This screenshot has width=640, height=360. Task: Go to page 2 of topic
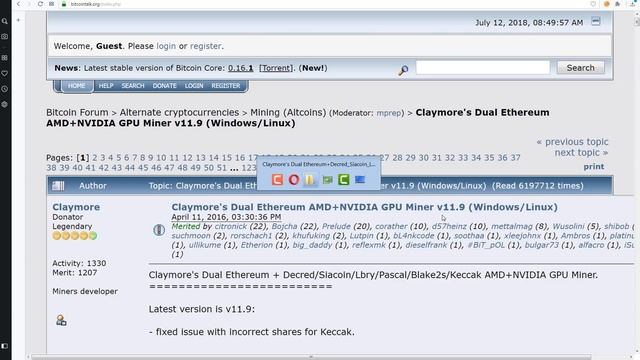point(95,158)
